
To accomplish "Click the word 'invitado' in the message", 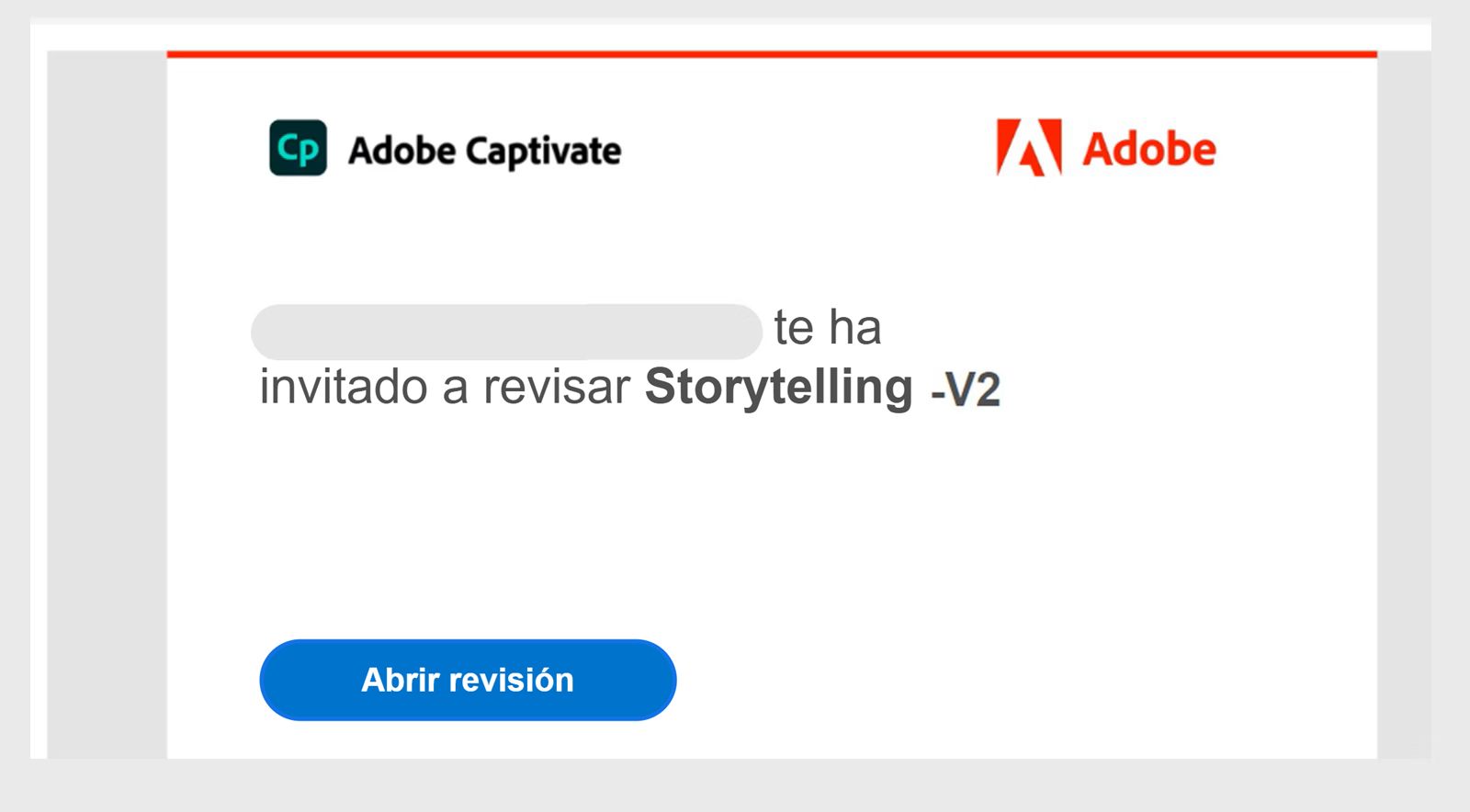I will (x=344, y=387).
